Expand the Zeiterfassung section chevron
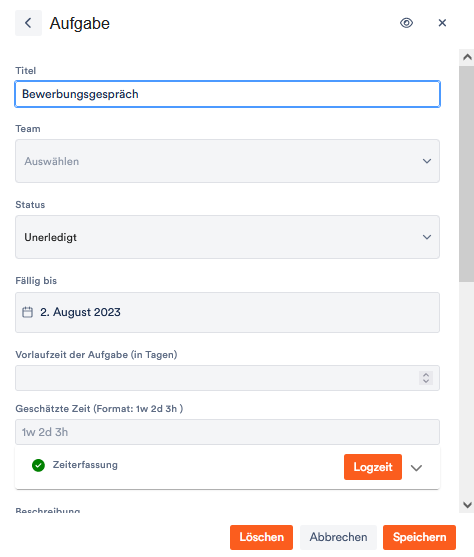474x557 pixels. pyautogui.click(x=416, y=467)
